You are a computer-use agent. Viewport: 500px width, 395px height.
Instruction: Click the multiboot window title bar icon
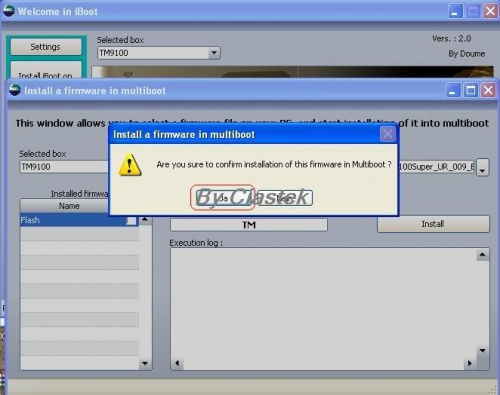pos(15,90)
